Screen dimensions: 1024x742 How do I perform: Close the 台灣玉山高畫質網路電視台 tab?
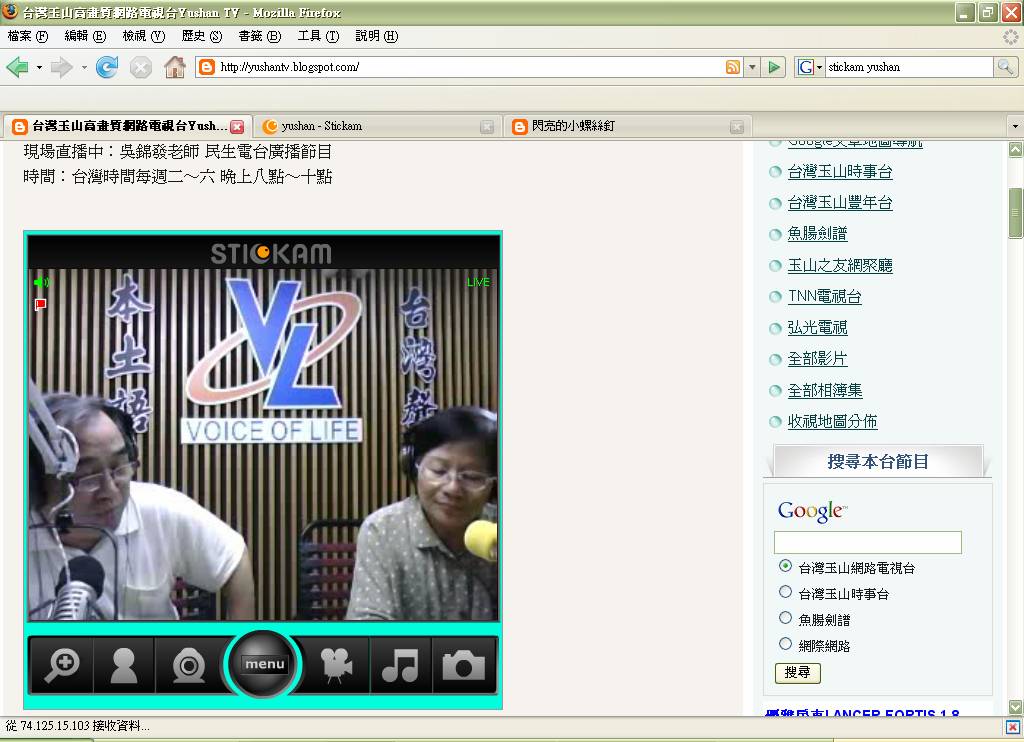click(x=237, y=127)
